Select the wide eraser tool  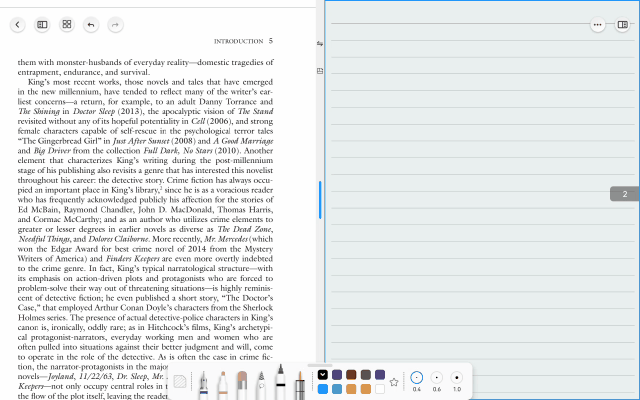(242, 384)
